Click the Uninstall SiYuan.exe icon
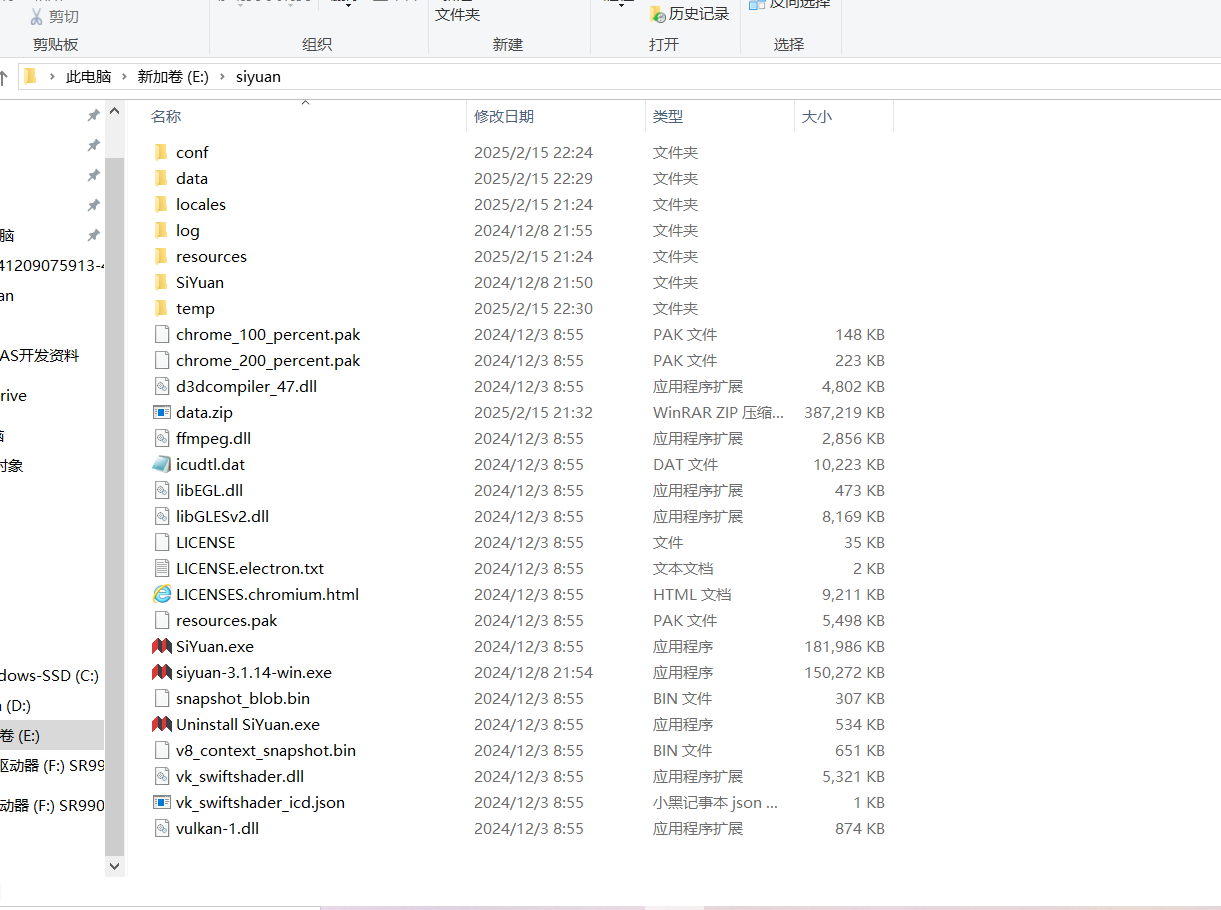 pyautogui.click(x=161, y=724)
